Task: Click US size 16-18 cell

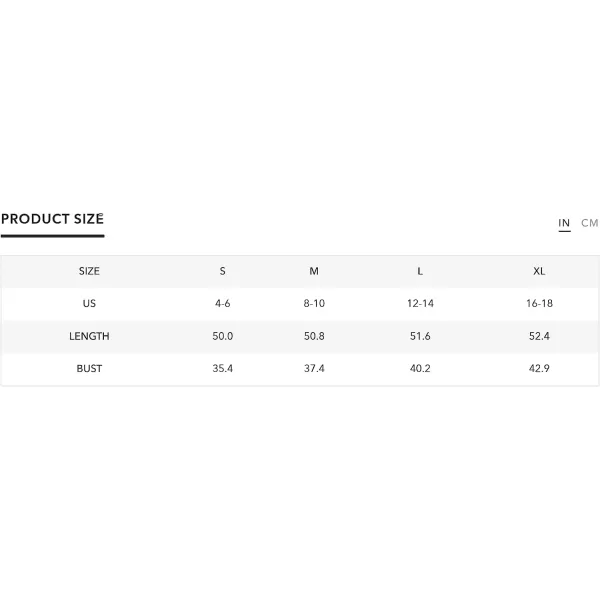Action: 539,303
